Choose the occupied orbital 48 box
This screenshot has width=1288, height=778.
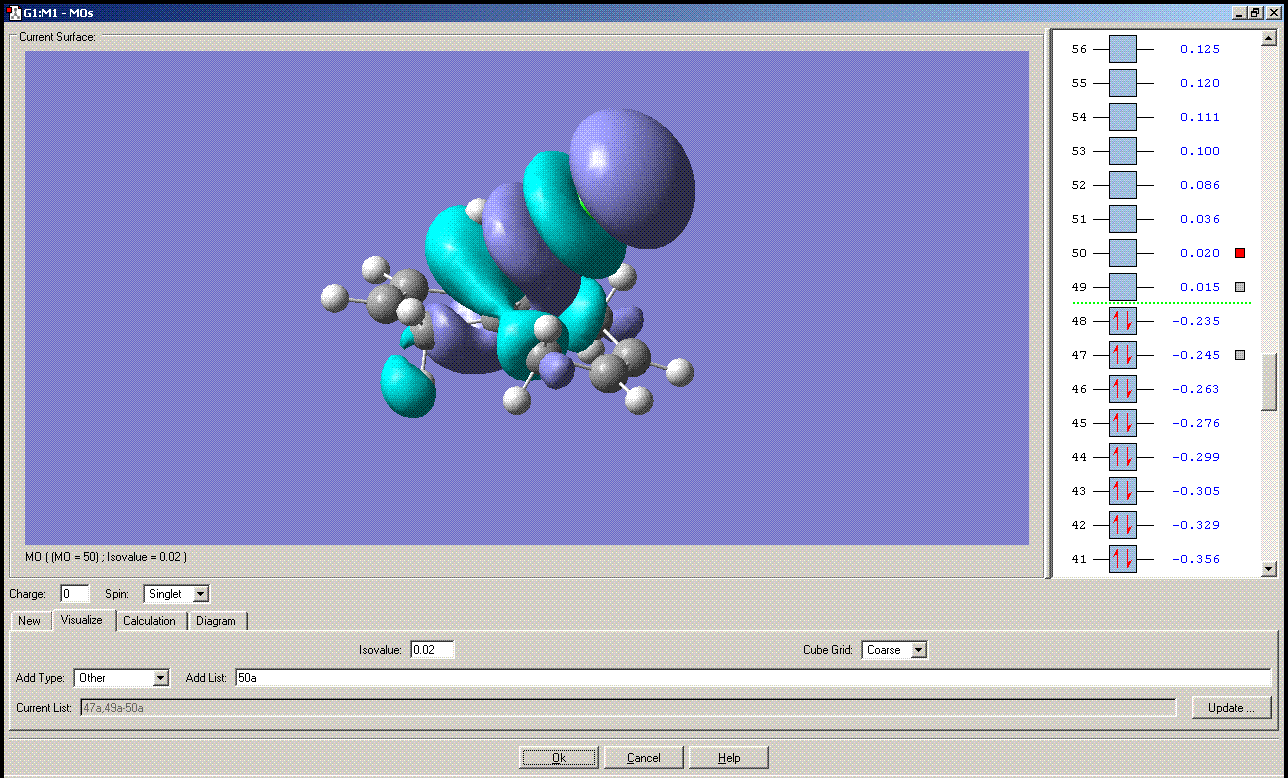[1123, 321]
